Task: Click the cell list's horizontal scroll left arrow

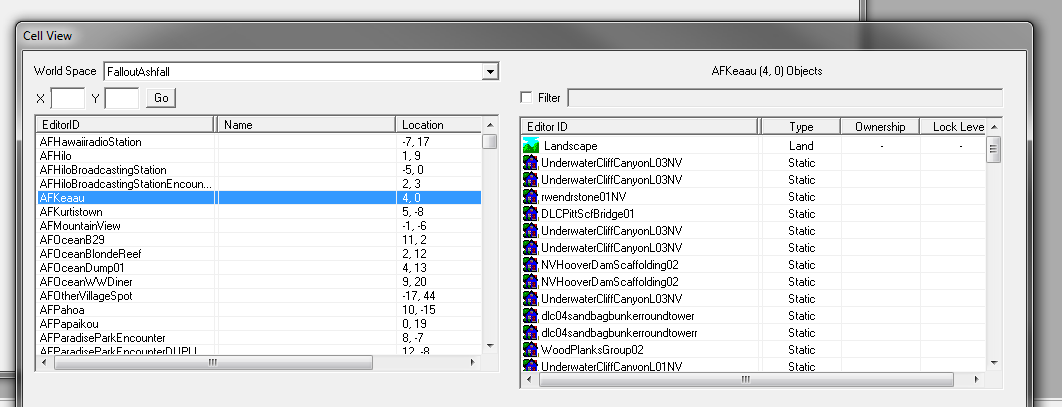Action: 45,362
